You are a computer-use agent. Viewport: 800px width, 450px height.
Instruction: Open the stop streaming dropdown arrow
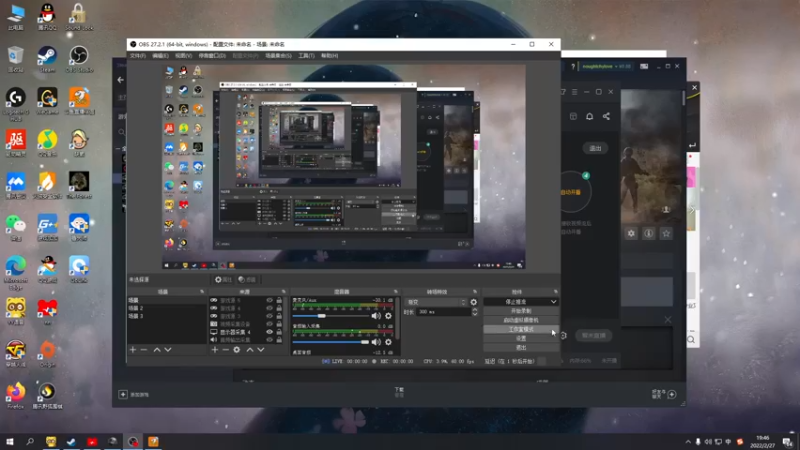[x=554, y=302]
